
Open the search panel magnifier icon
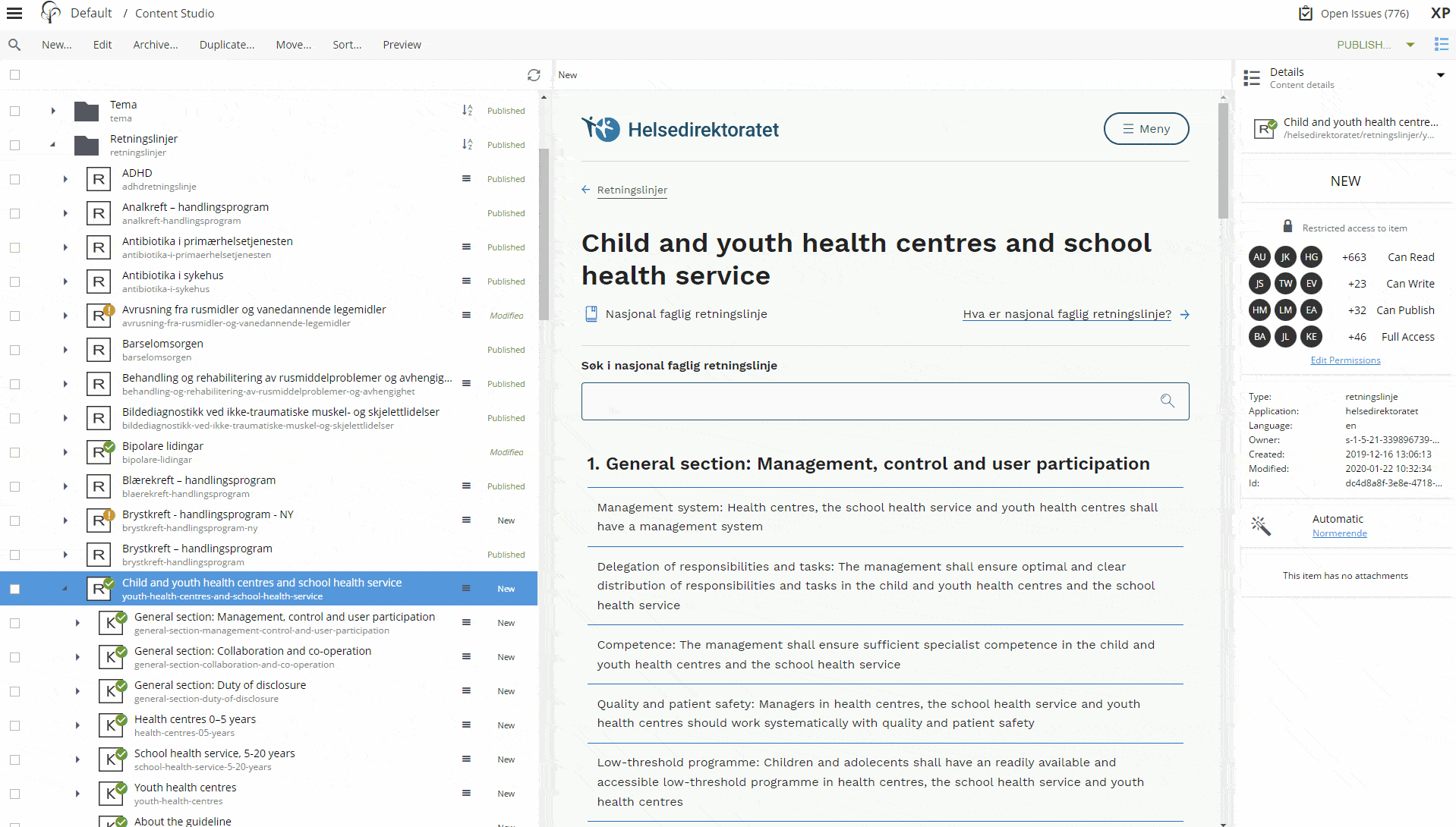click(14, 45)
